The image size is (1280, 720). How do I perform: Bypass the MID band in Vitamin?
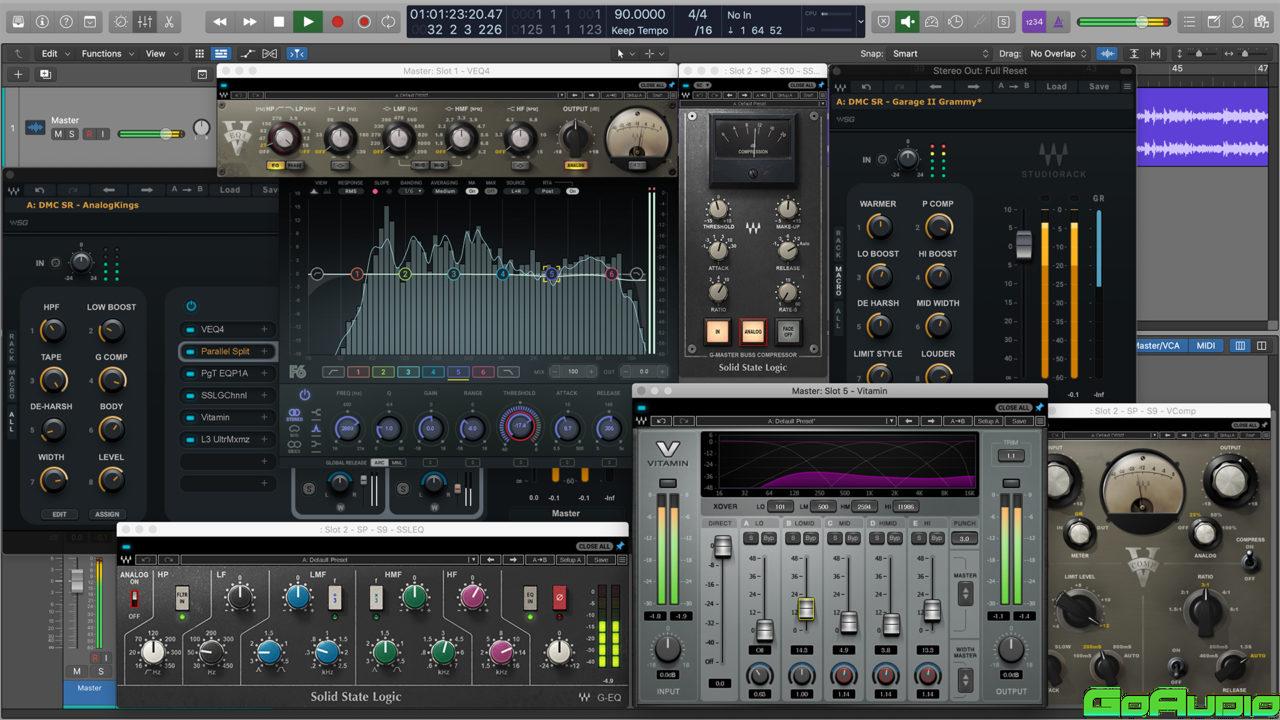pyautogui.click(x=853, y=538)
